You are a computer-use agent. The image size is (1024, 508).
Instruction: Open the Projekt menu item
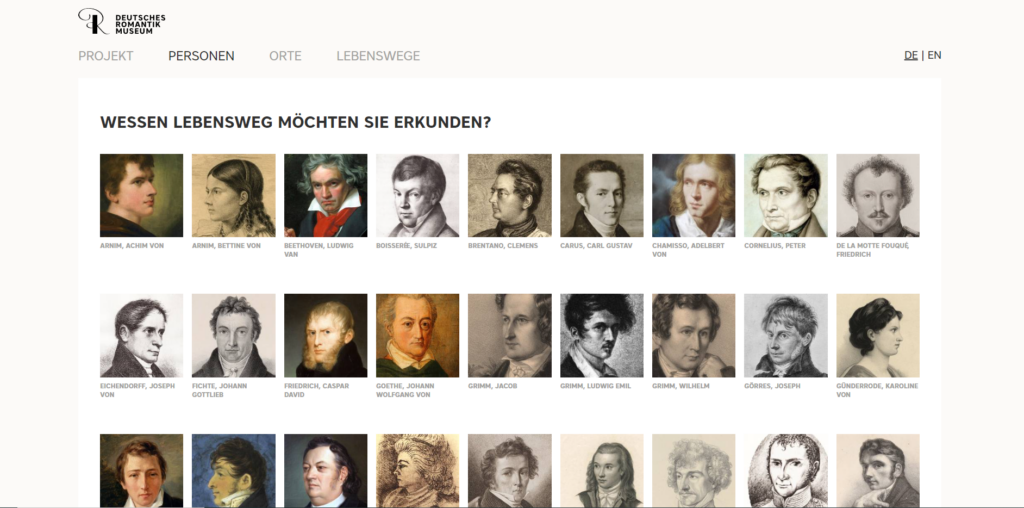point(106,56)
